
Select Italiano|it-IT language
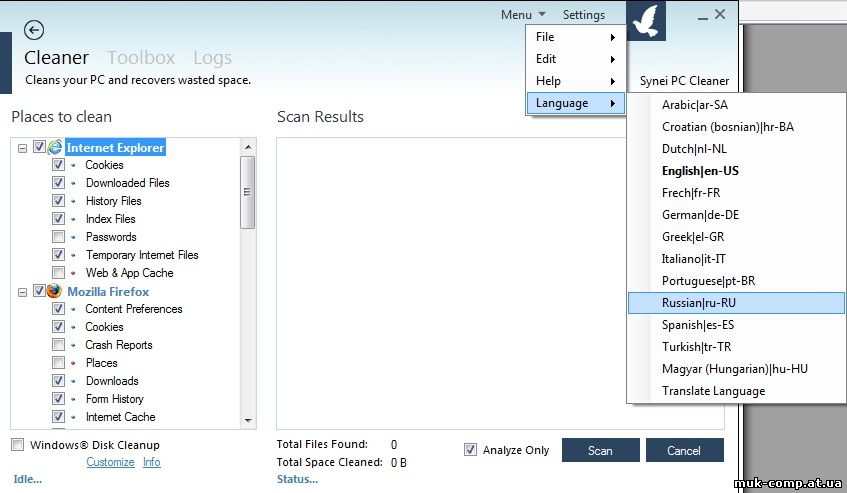point(736,259)
